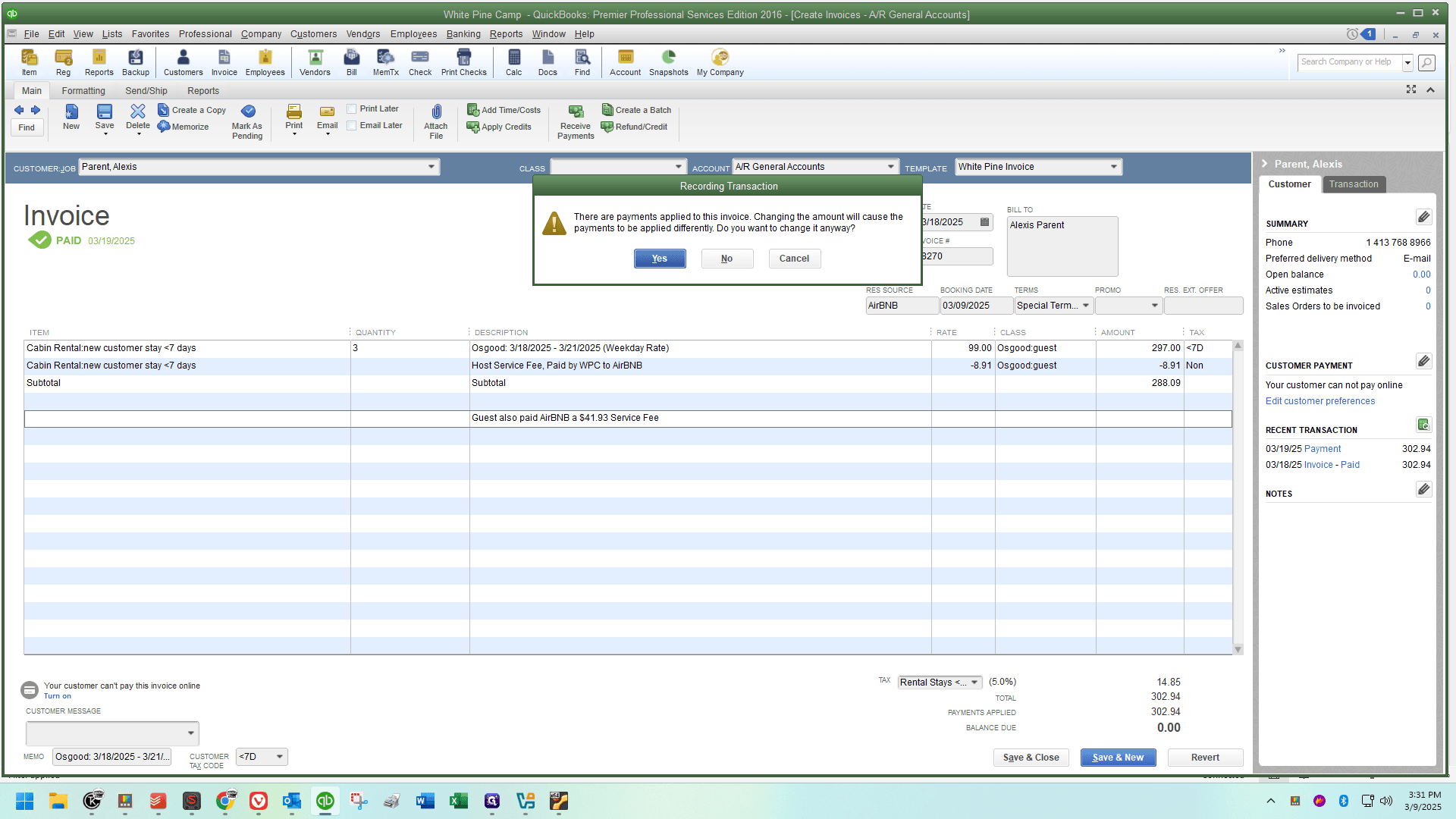Click Add Time/Costs in the ribbon
1456x819 pixels.
click(504, 110)
